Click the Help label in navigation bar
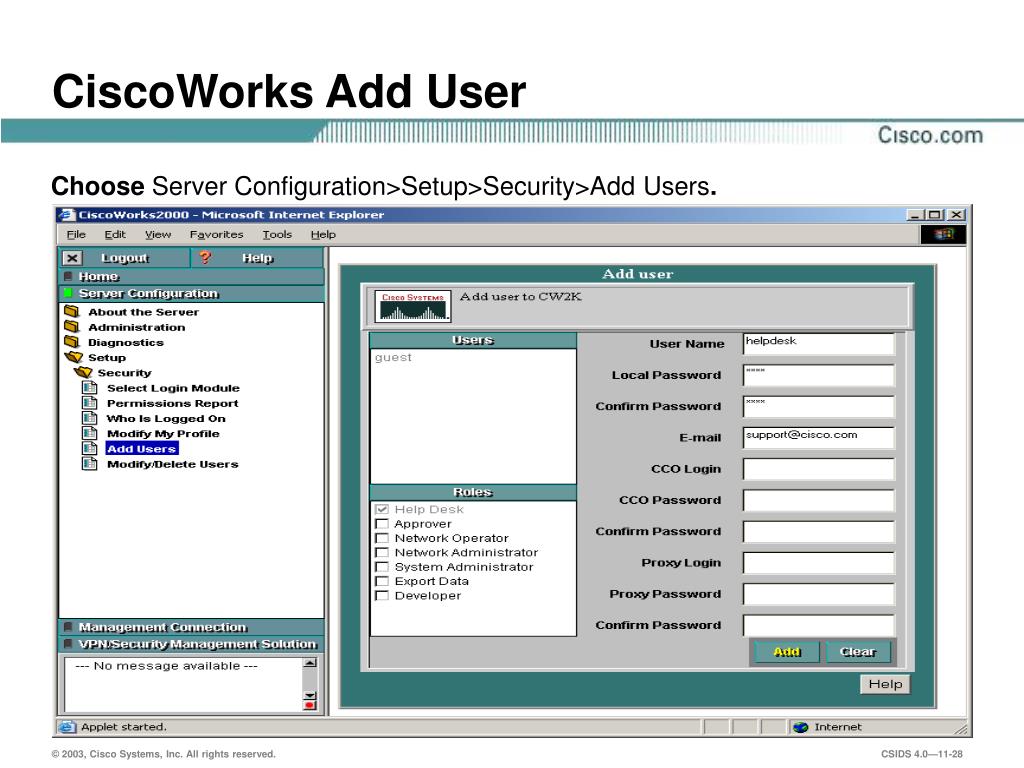Image resolution: width=1024 pixels, height=768 pixels. point(257,258)
